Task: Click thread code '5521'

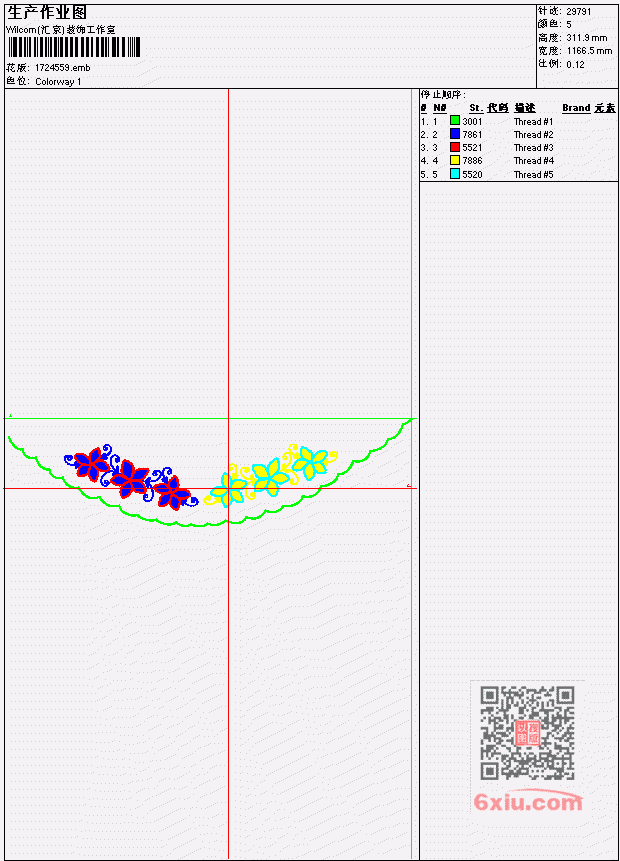Action: [472, 148]
